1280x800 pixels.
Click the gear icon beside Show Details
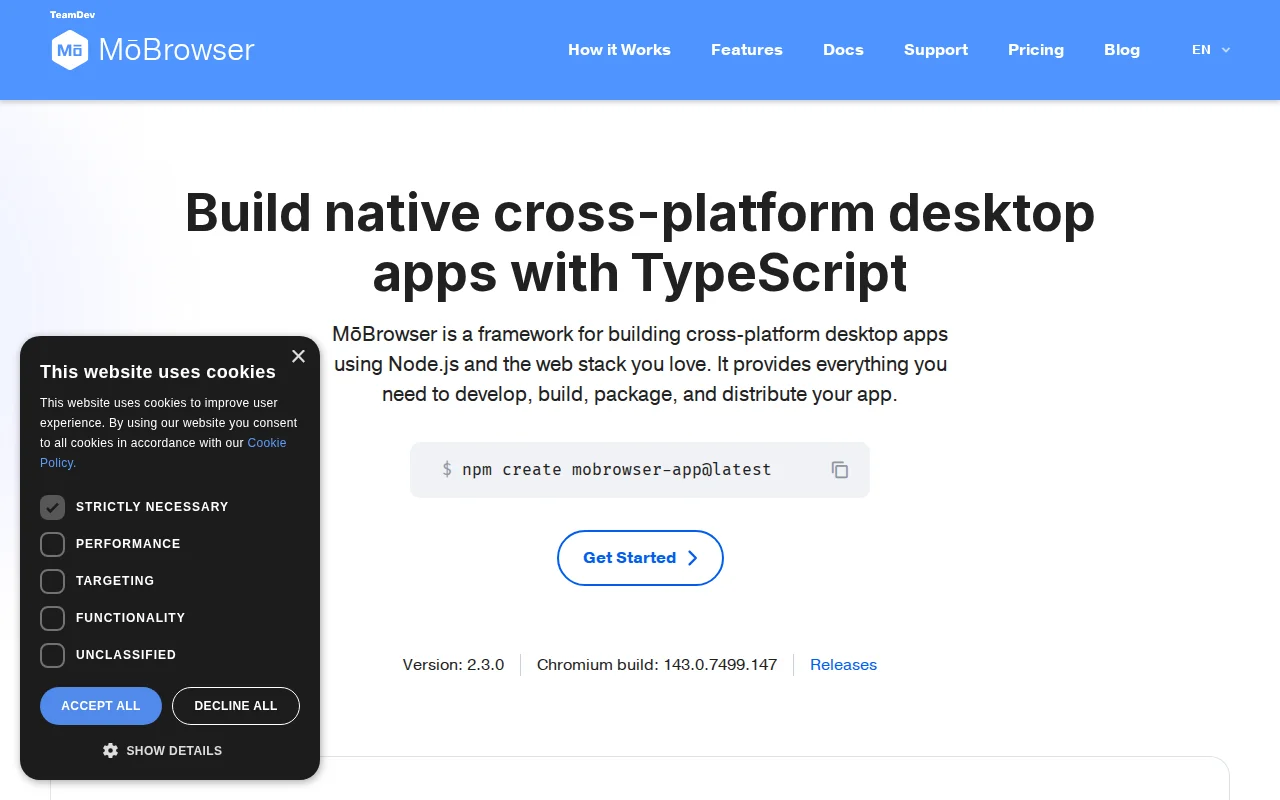pyautogui.click(x=110, y=750)
